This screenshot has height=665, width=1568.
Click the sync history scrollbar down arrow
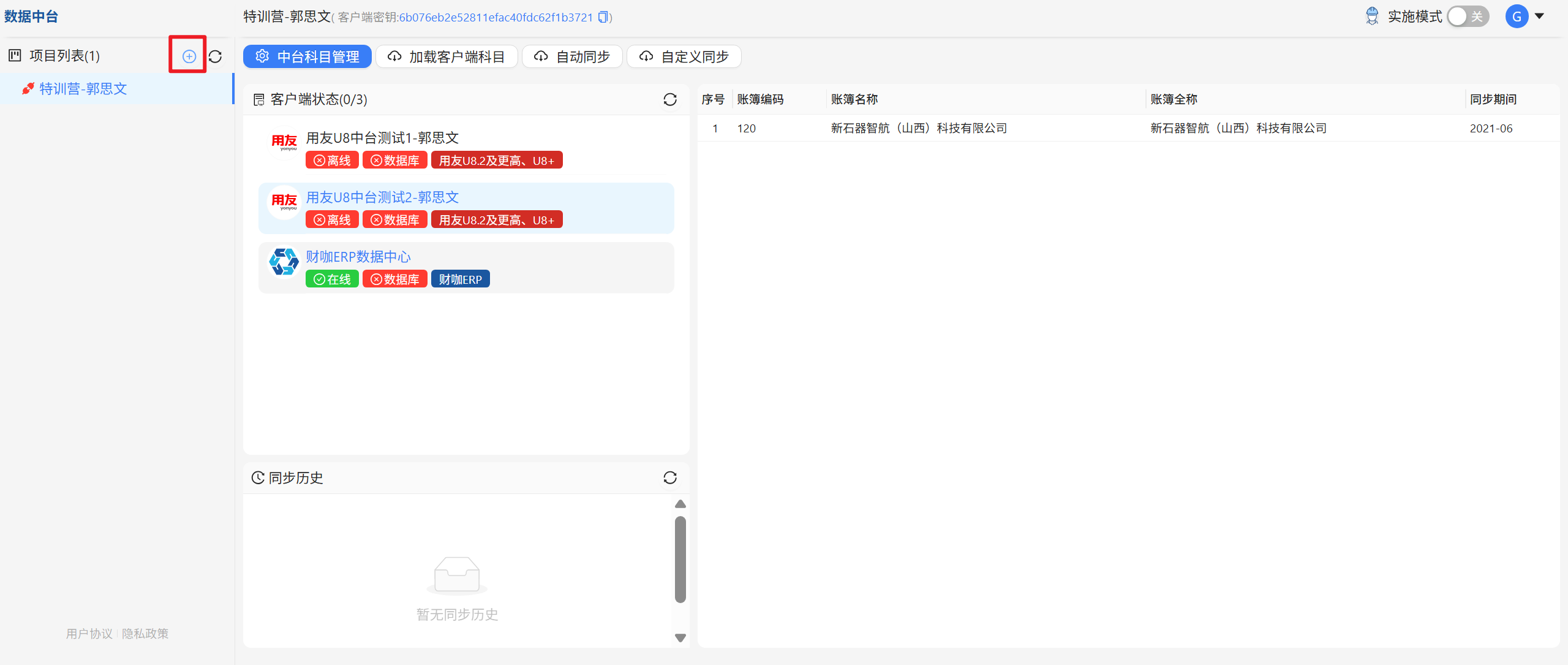(680, 637)
